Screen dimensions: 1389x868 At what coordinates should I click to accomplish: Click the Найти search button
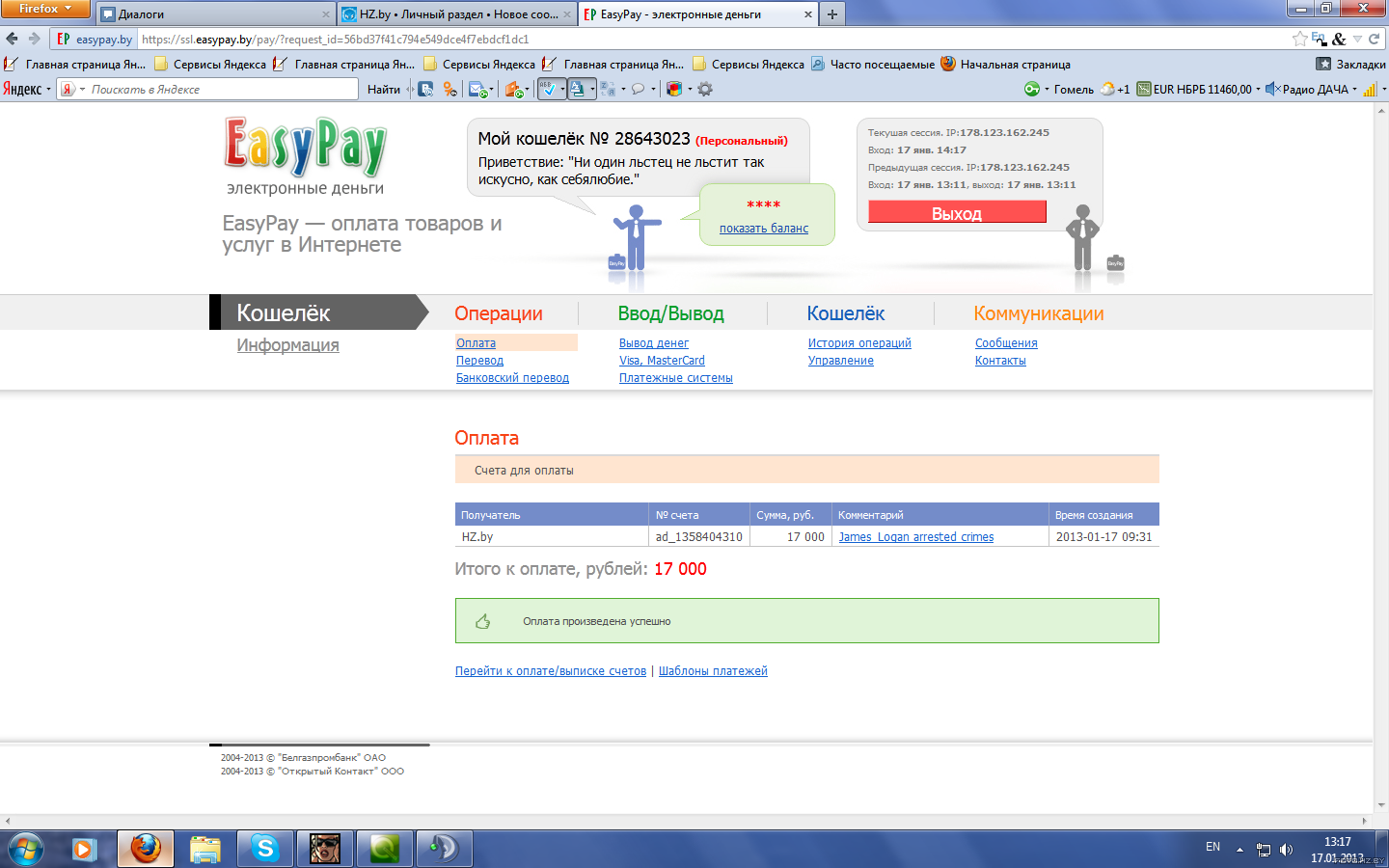[x=384, y=89]
